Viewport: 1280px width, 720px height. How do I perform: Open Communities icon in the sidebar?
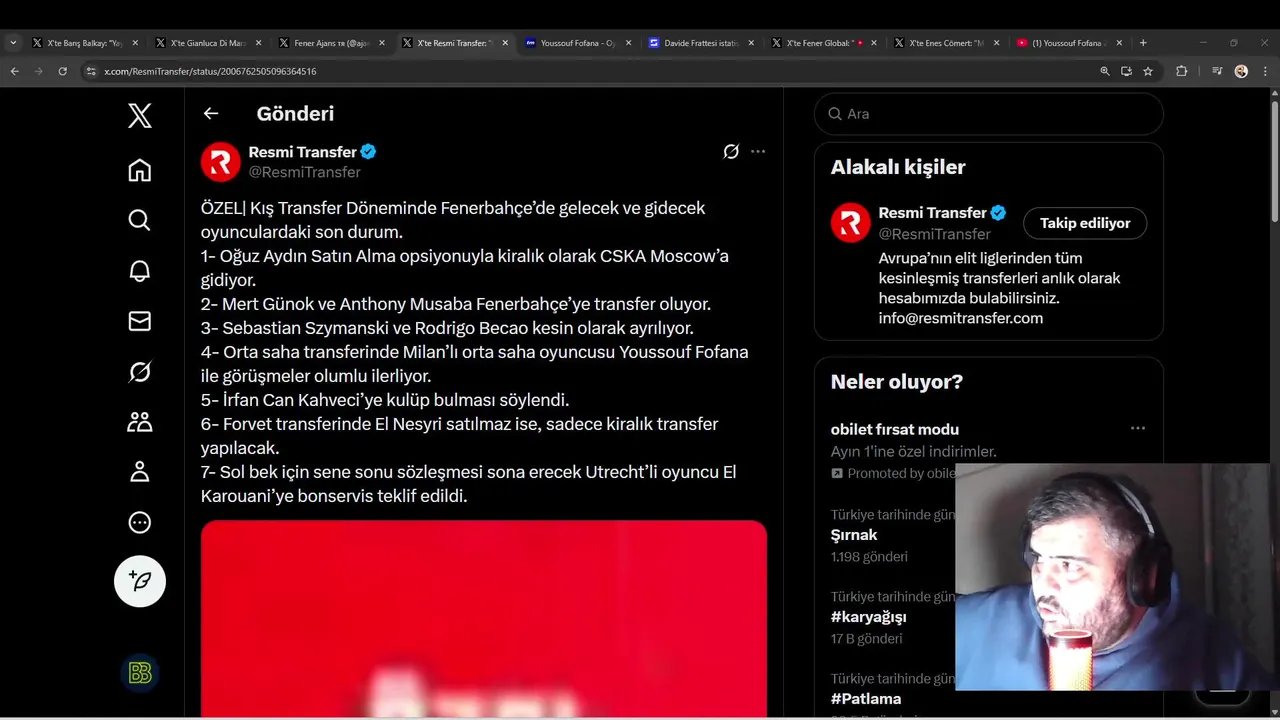coord(140,422)
